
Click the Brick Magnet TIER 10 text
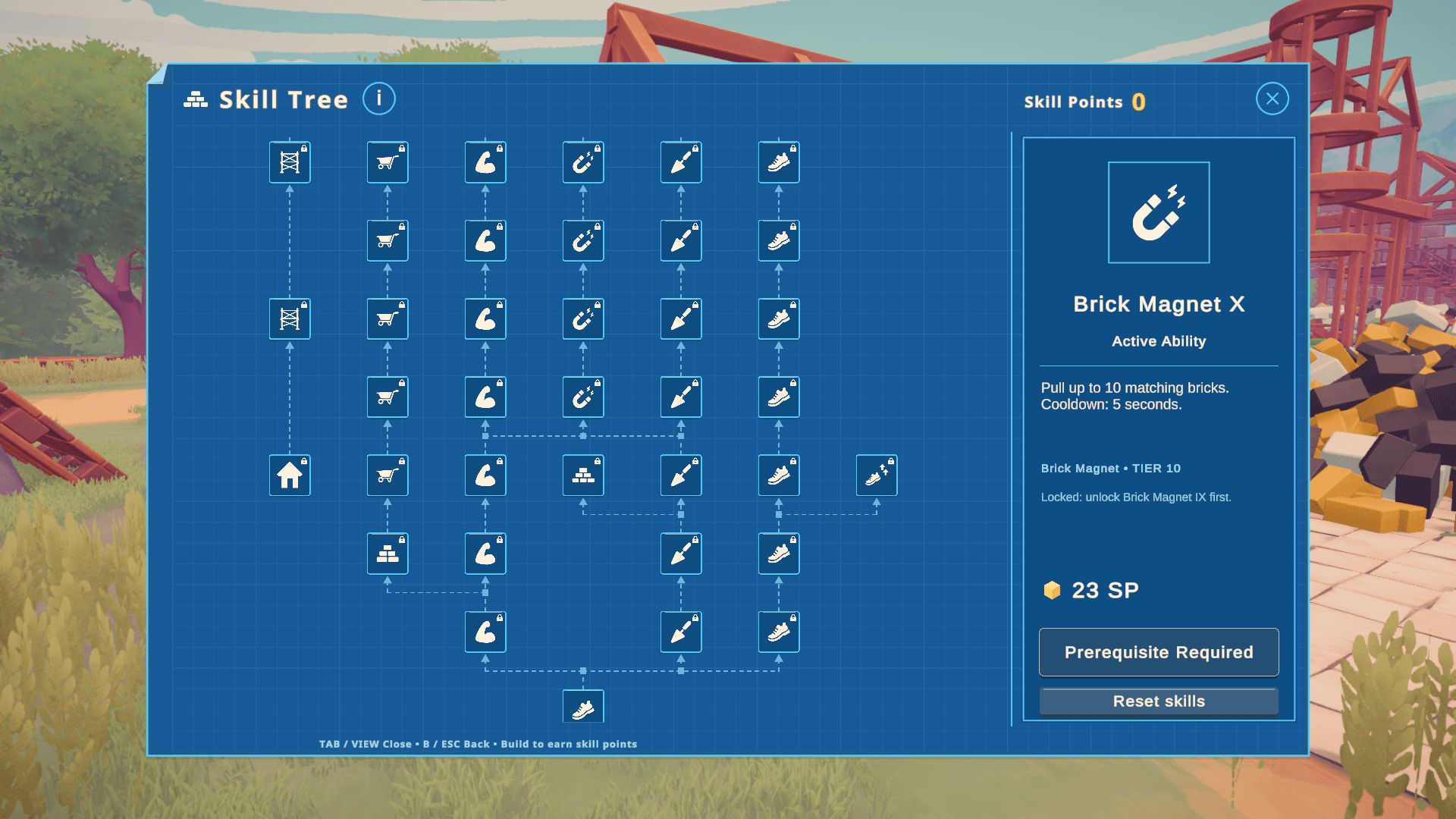(x=1110, y=469)
